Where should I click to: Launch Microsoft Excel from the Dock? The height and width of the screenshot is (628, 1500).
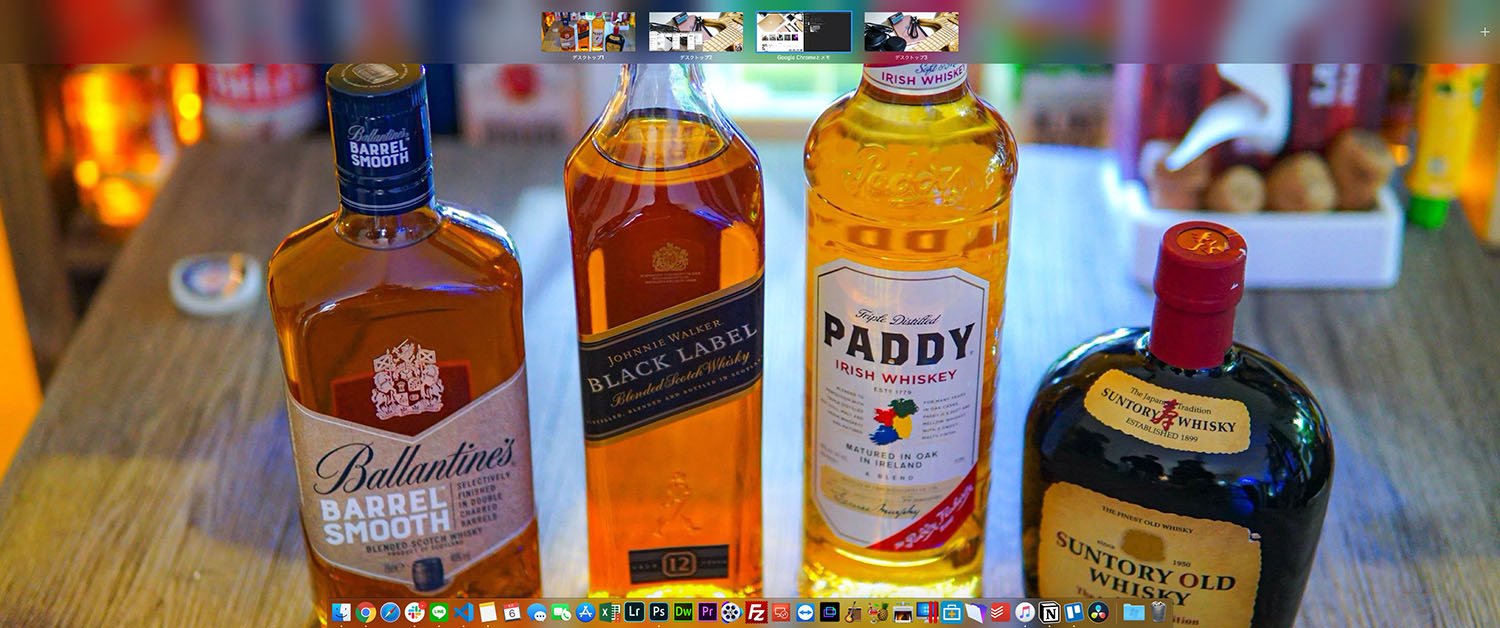point(610,612)
